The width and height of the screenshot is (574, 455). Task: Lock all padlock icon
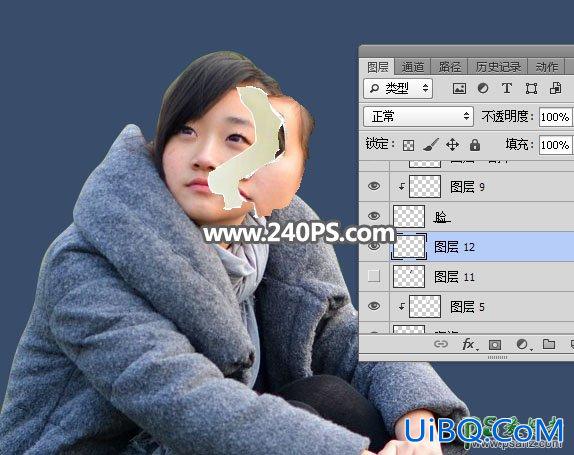(x=475, y=145)
